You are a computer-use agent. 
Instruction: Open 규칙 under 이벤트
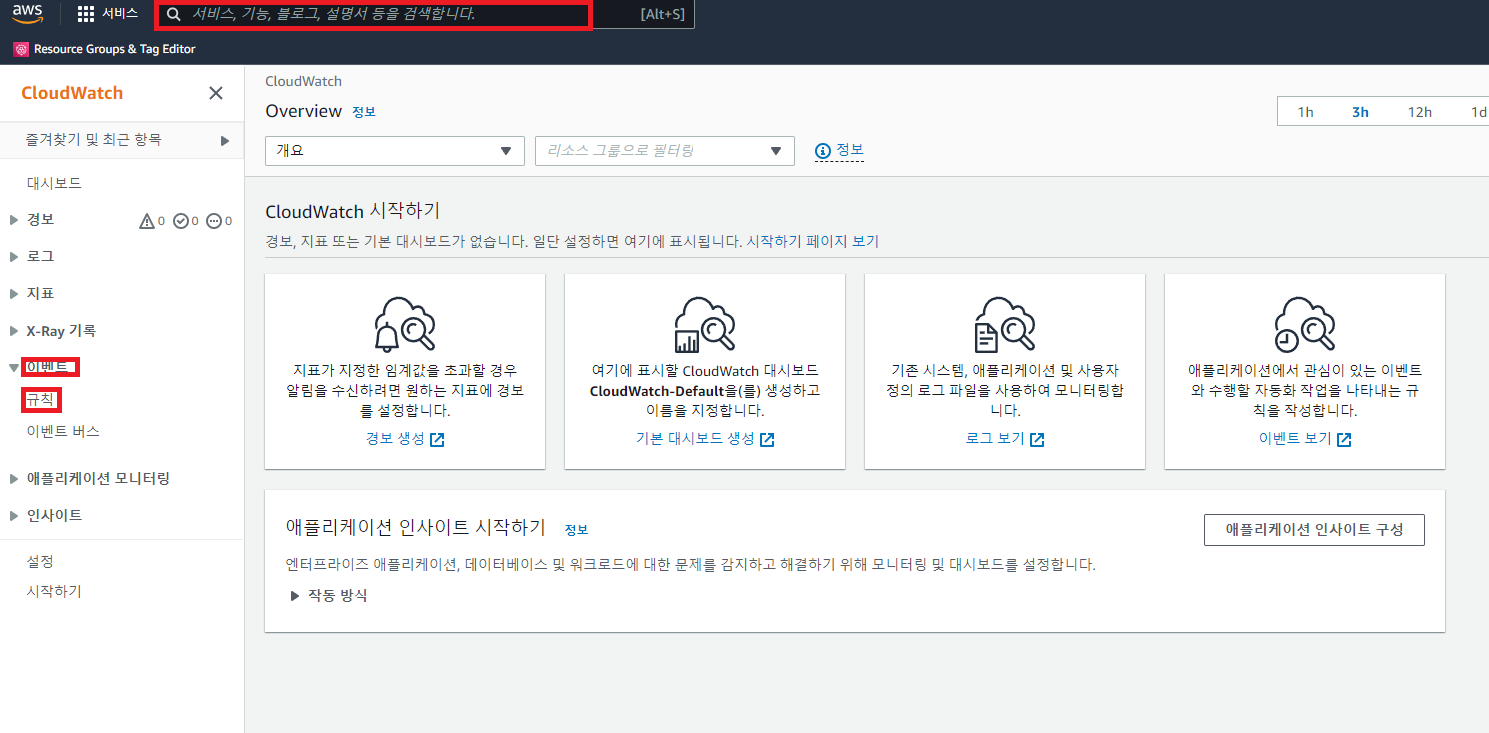[x=41, y=400]
